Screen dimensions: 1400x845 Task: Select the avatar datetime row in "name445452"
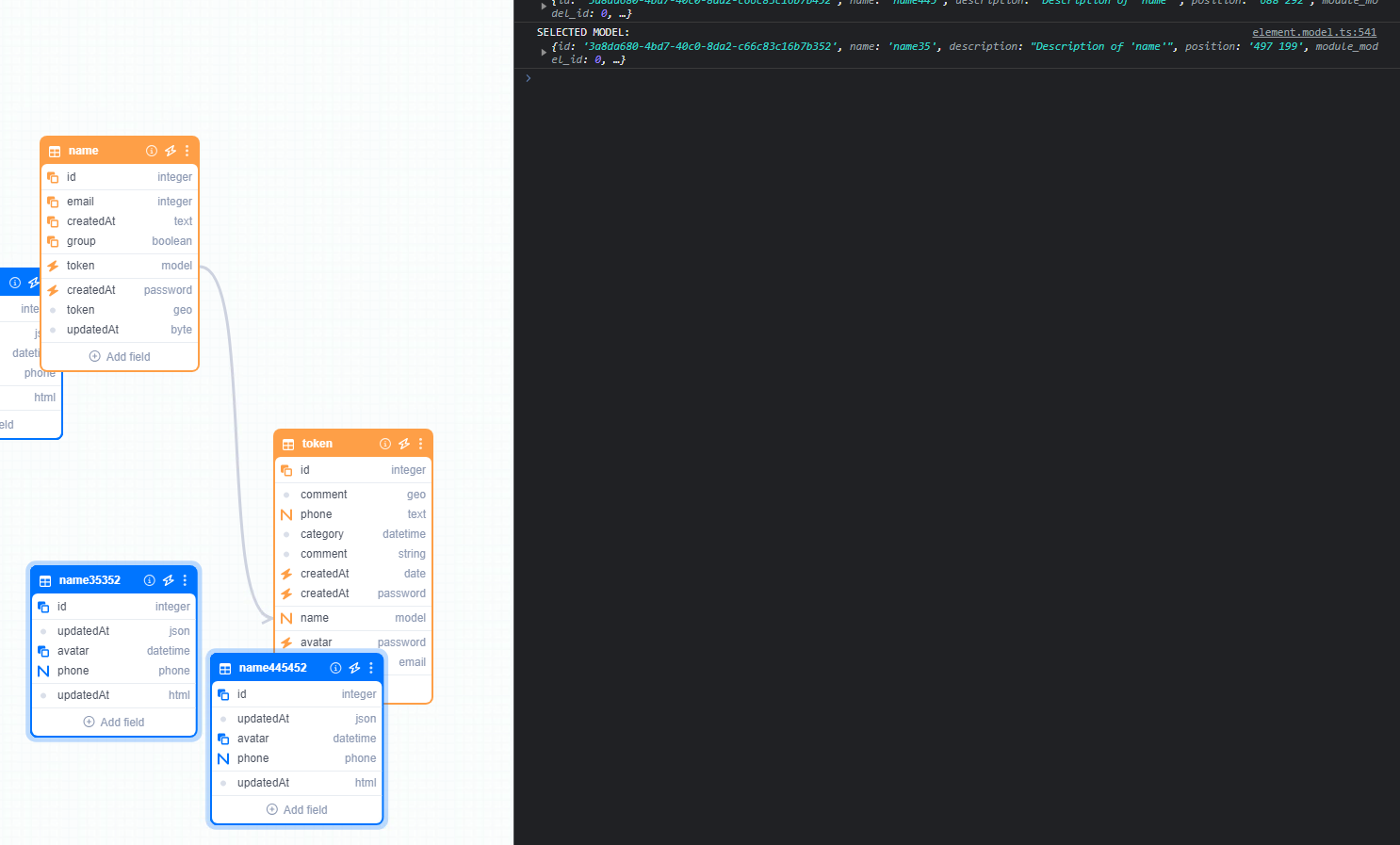(x=297, y=739)
